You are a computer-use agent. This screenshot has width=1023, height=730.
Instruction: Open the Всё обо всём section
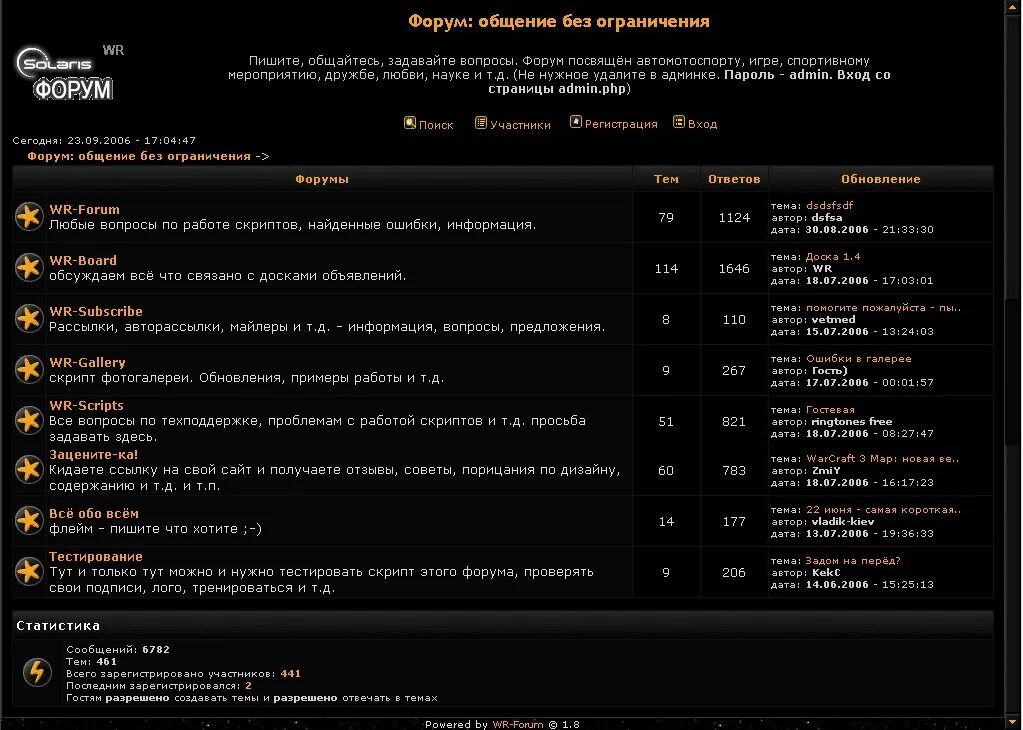point(94,513)
